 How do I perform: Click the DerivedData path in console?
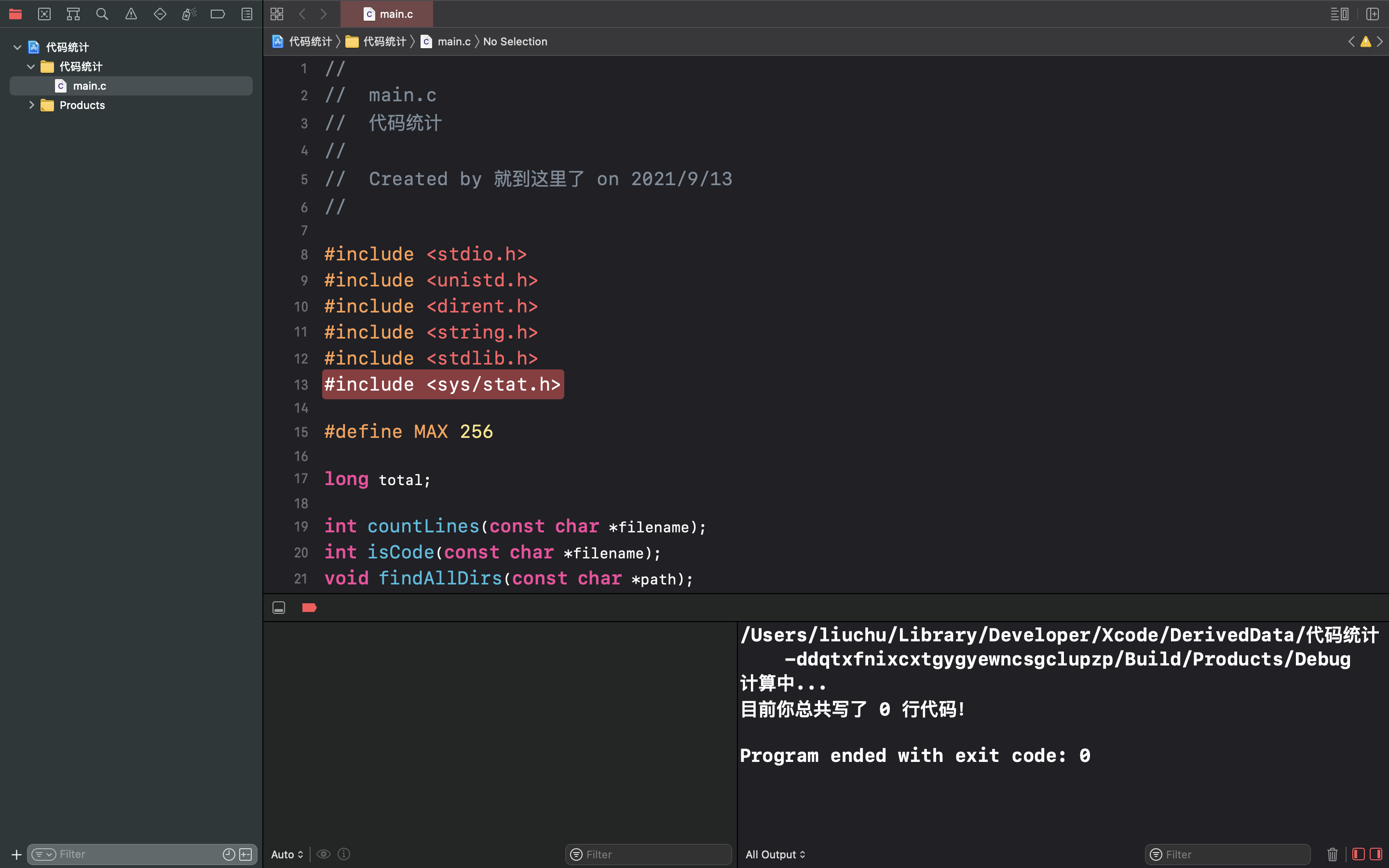click(x=1060, y=647)
